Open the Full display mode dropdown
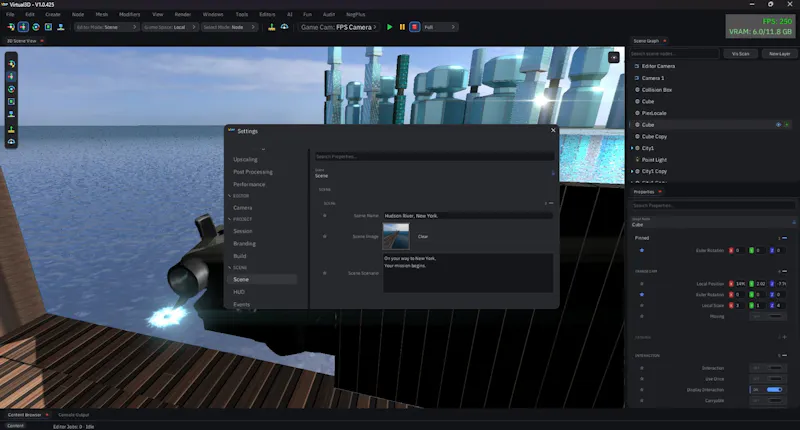Viewport: 800px width, 430px height. click(x=440, y=27)
